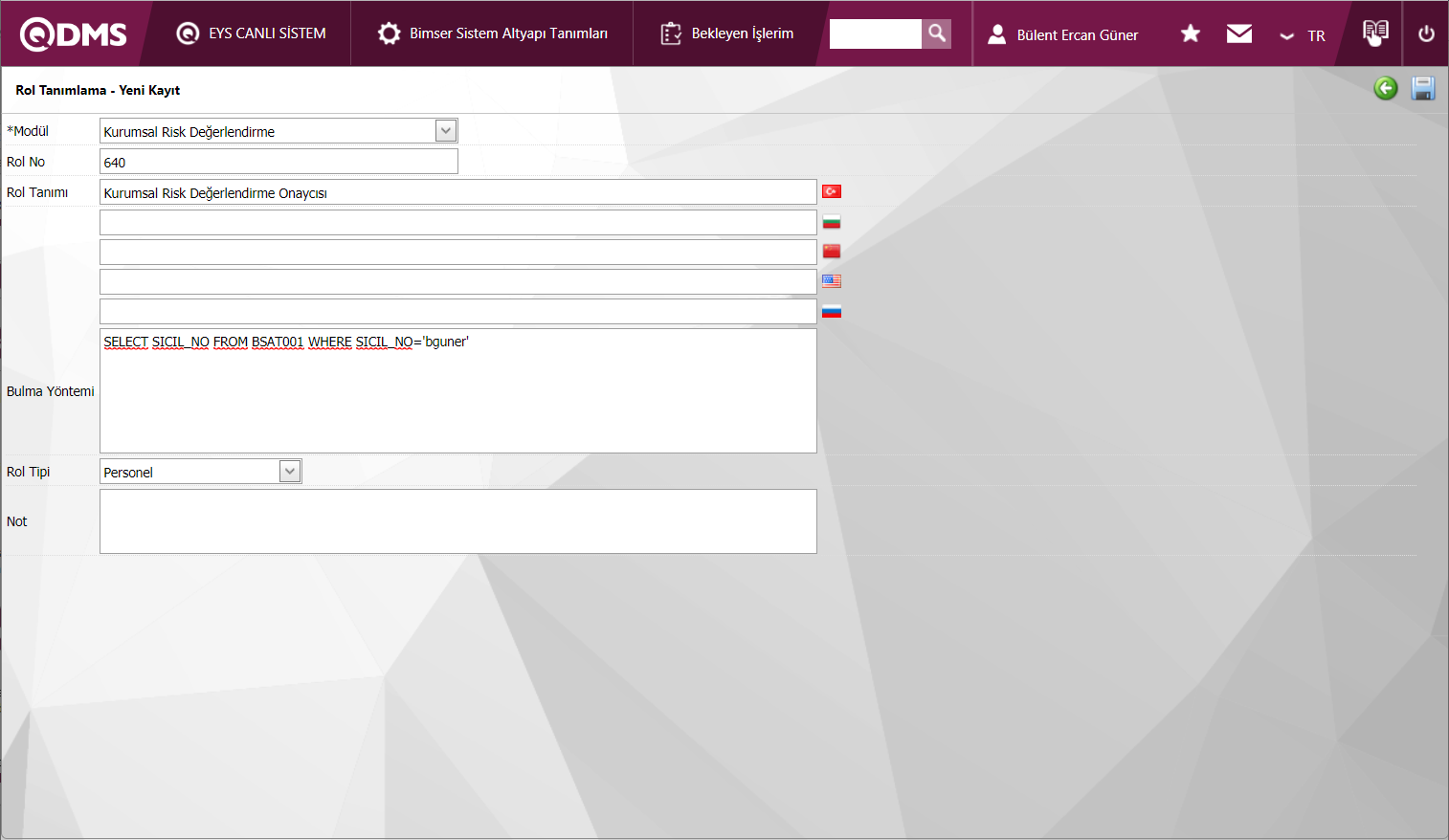Viewport: 1449px width, 840px height.
Task: Click the Not text area
Action: click(457, 521)
